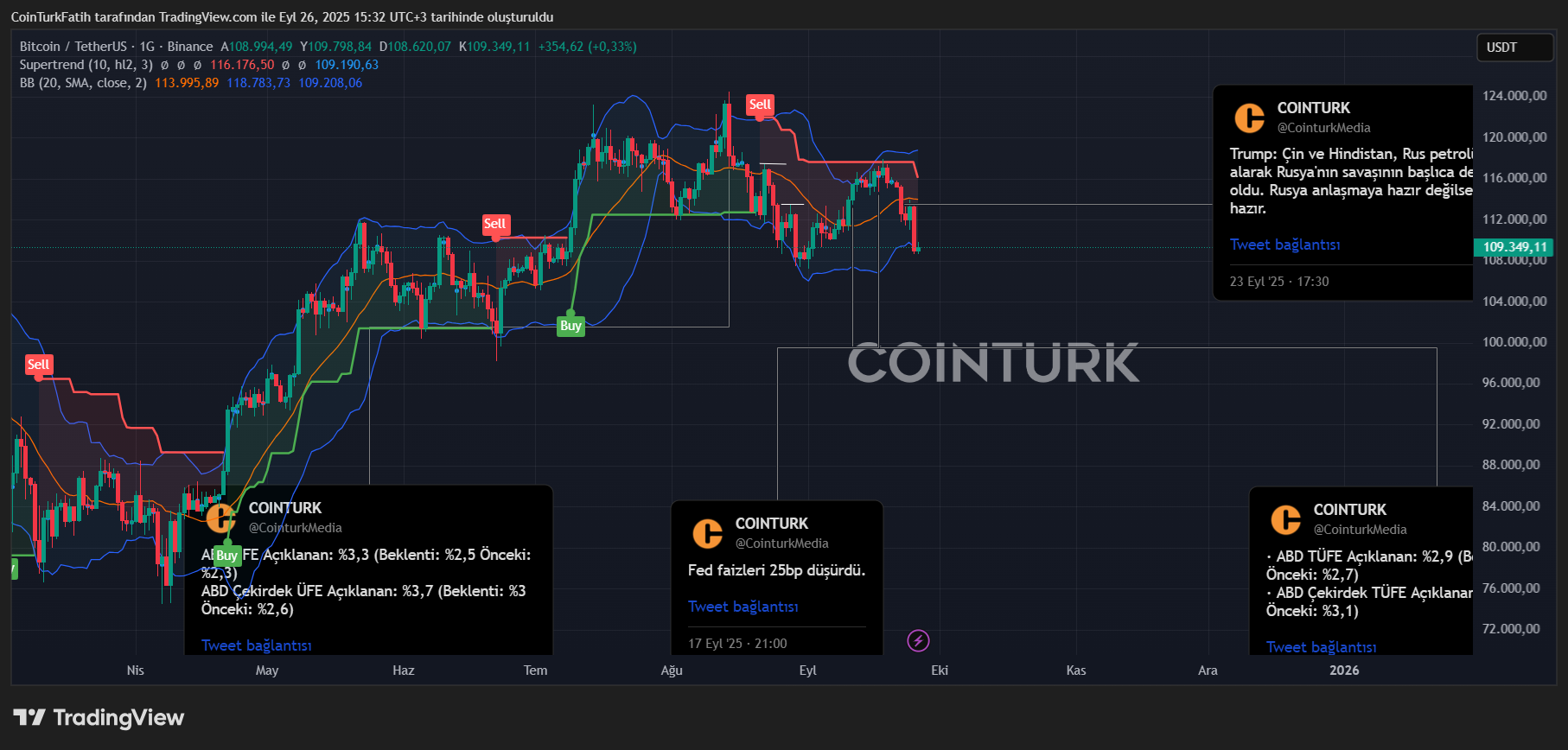Click the tweet text 'Fed faizleri 25bp düşürdü.'
The image size is (1568, 750).
coord(776,570)
